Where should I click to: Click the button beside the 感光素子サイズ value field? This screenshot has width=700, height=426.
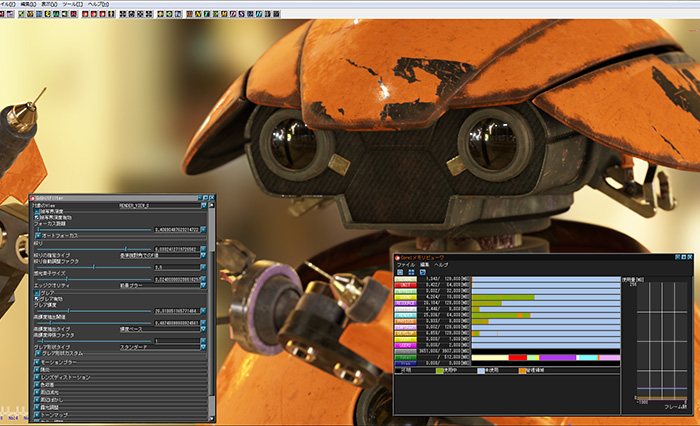pyautogui.click(x=203, y=279)
